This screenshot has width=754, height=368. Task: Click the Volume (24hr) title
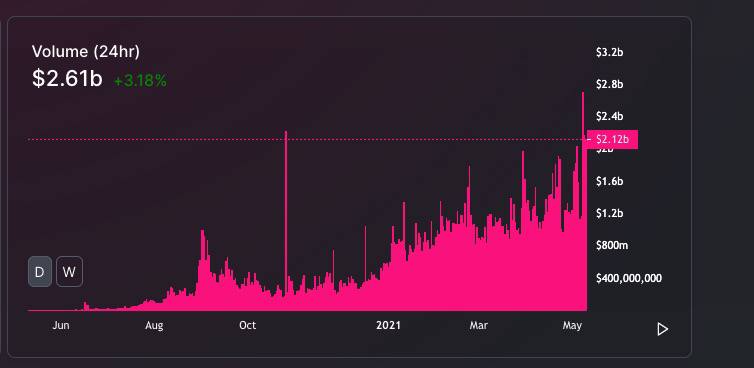(x=86, y=51)
